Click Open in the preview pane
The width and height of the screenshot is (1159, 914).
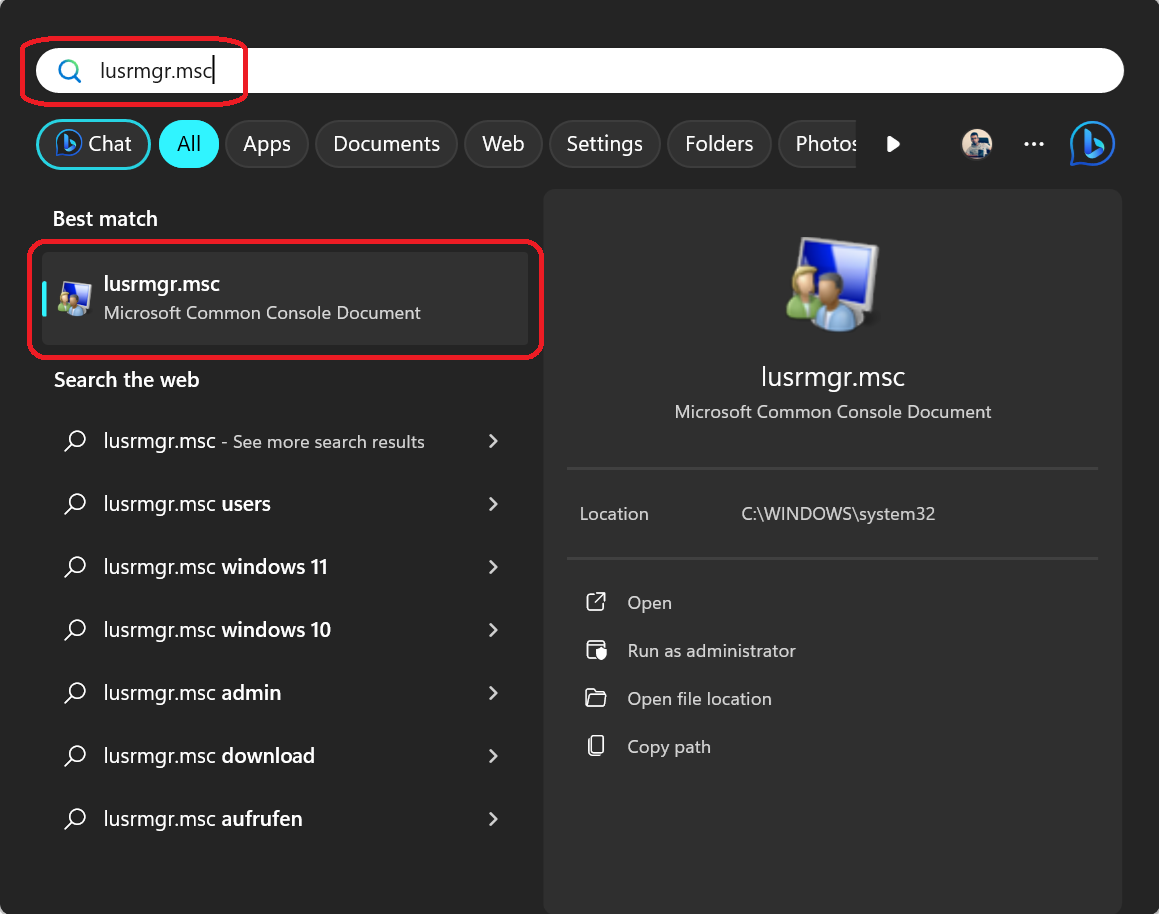coord(649,603)
